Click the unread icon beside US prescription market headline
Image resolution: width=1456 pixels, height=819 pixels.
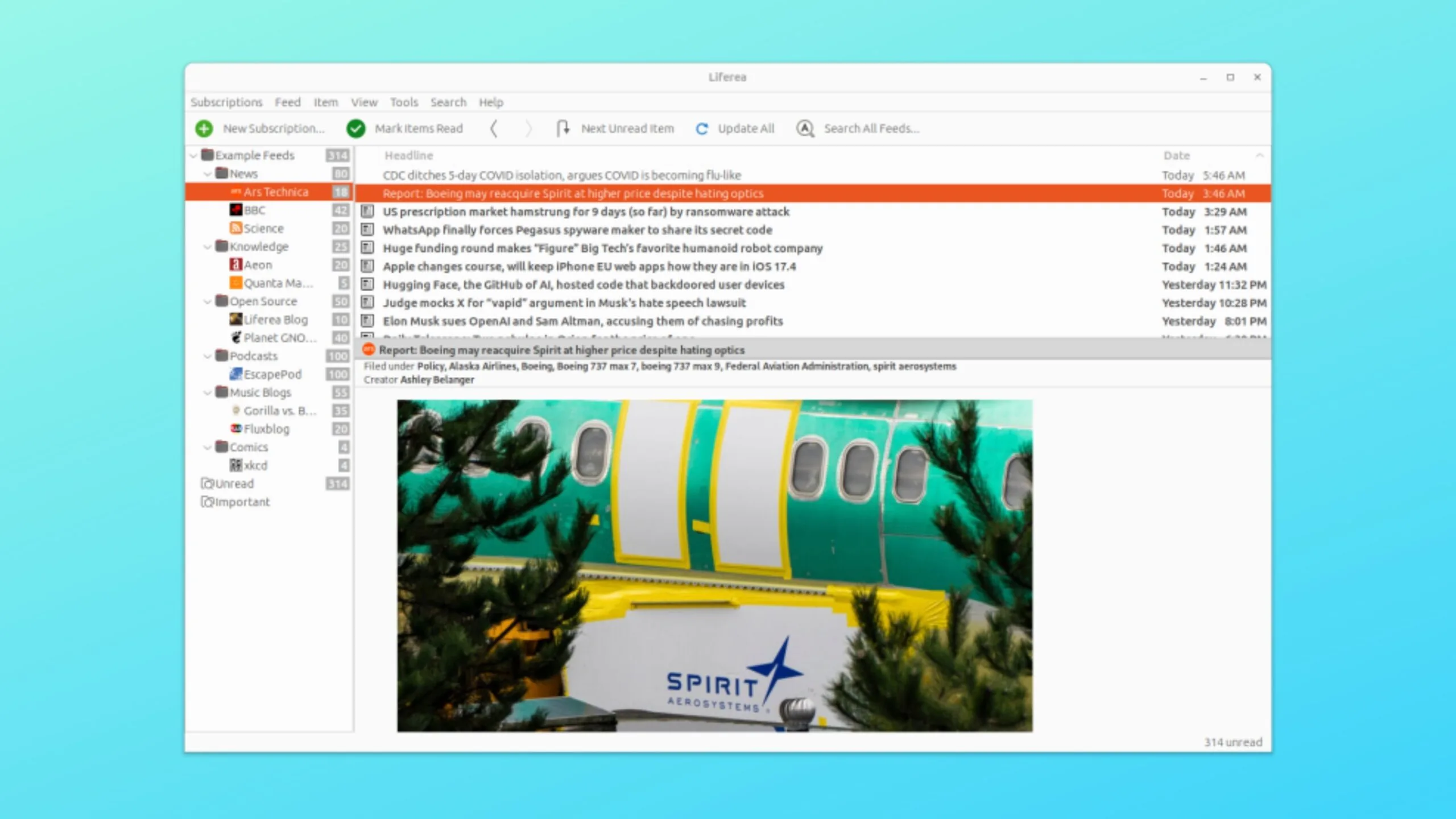tap(367, 212)
